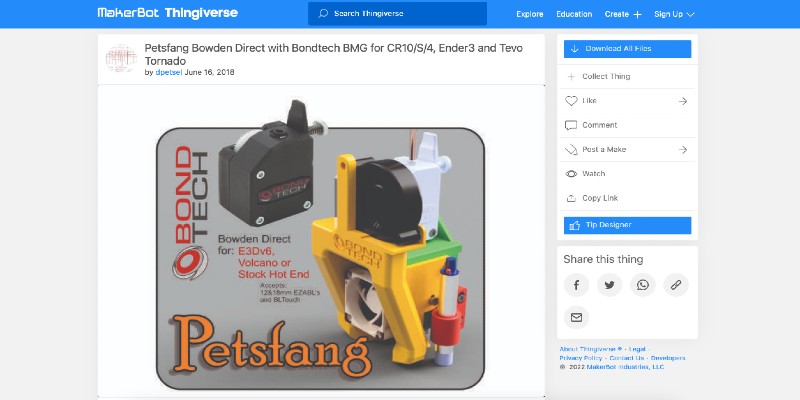The width and height of the screenshot is (800, 400).
Task: Click the magnifier icon in search bar
Action: tap(323, 14)
